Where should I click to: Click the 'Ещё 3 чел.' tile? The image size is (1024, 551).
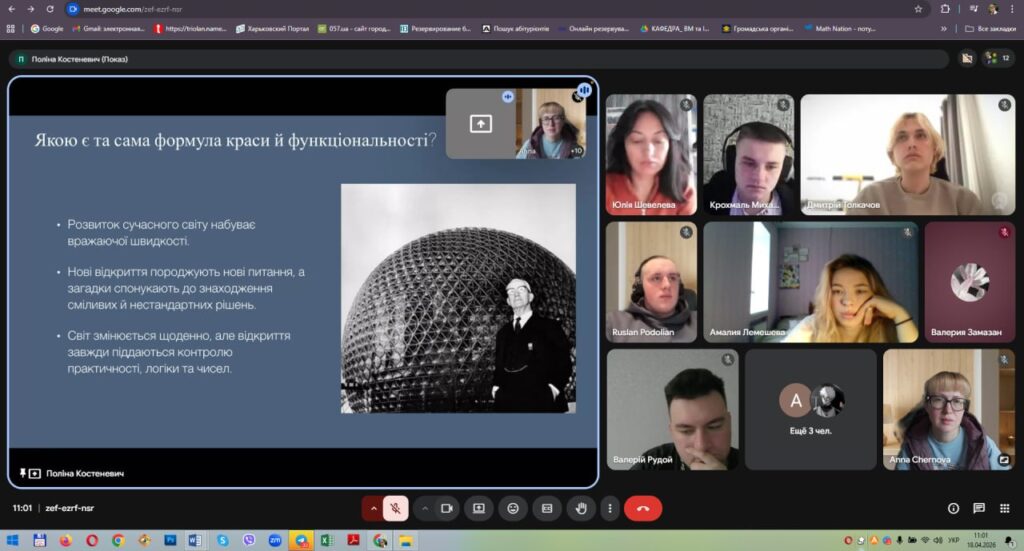[810, 409]
